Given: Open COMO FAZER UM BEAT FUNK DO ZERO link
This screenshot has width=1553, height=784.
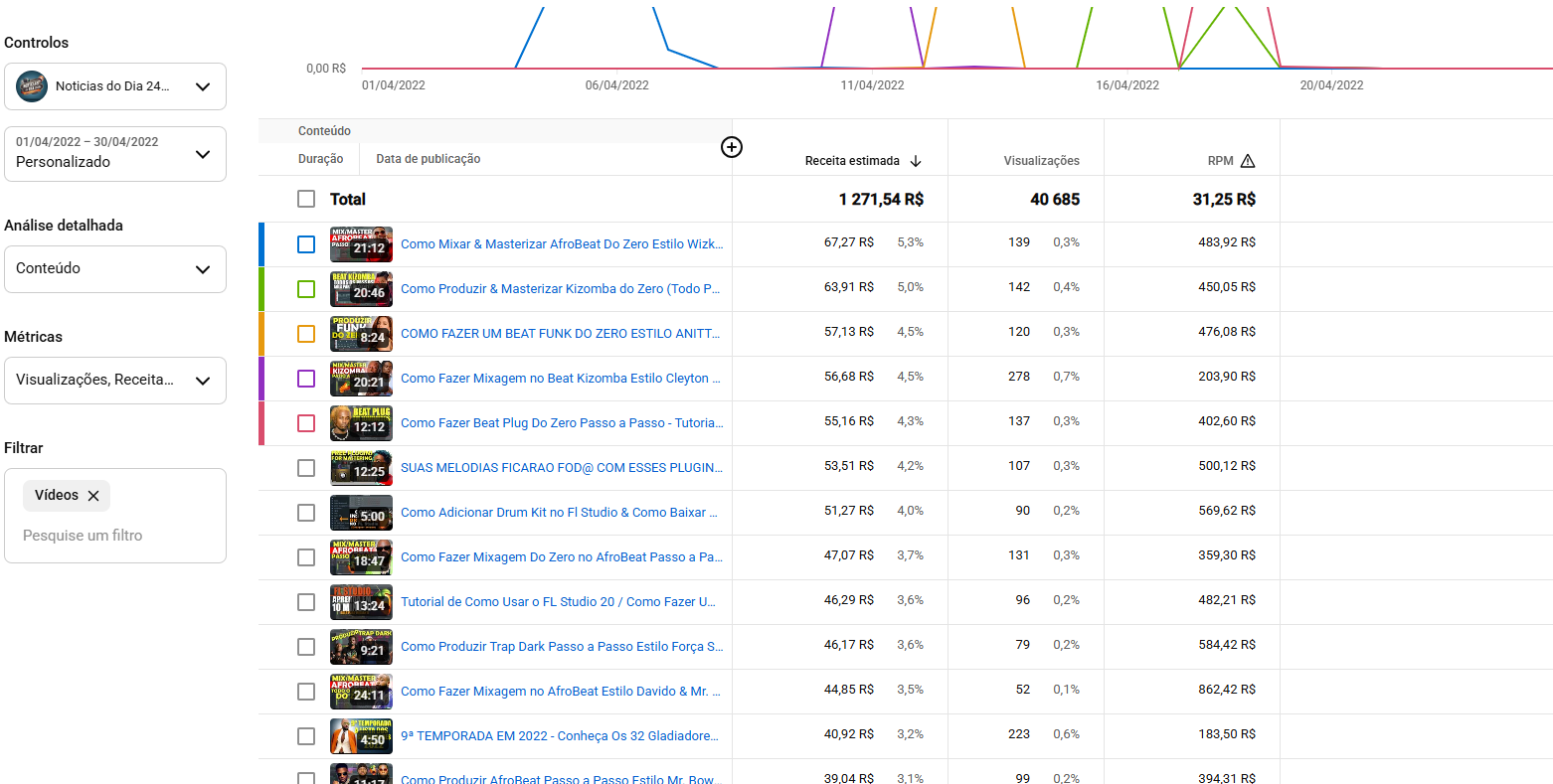Looking at the screenshot, I should [x=561, y=334].
